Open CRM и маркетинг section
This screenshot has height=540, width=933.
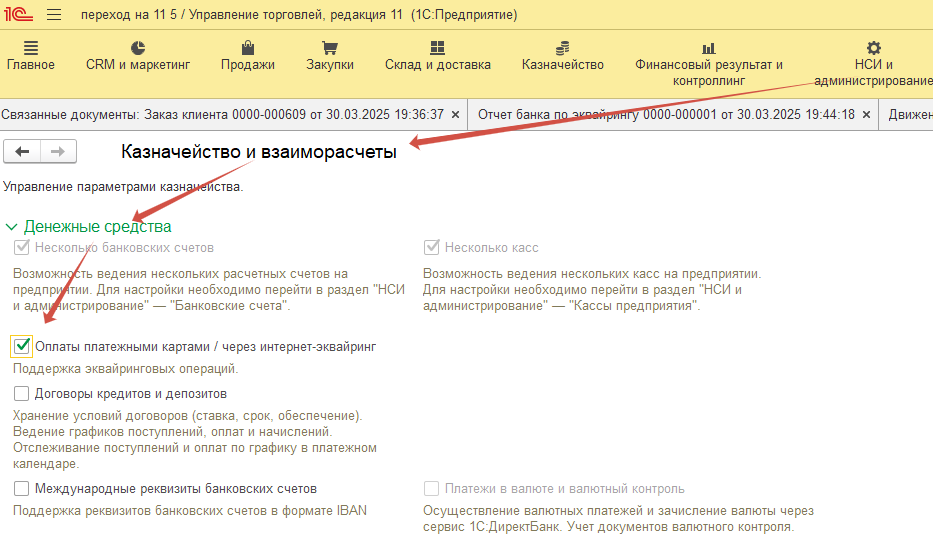pos(138,56)
